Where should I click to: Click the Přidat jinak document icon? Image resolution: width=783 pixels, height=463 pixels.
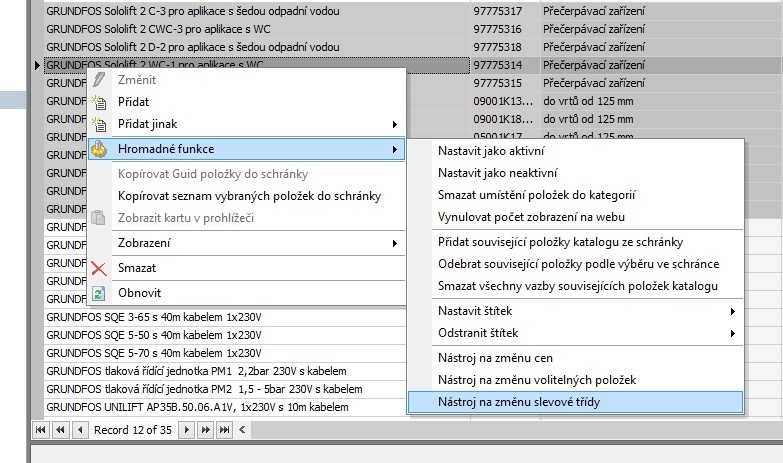click(99, 124)
